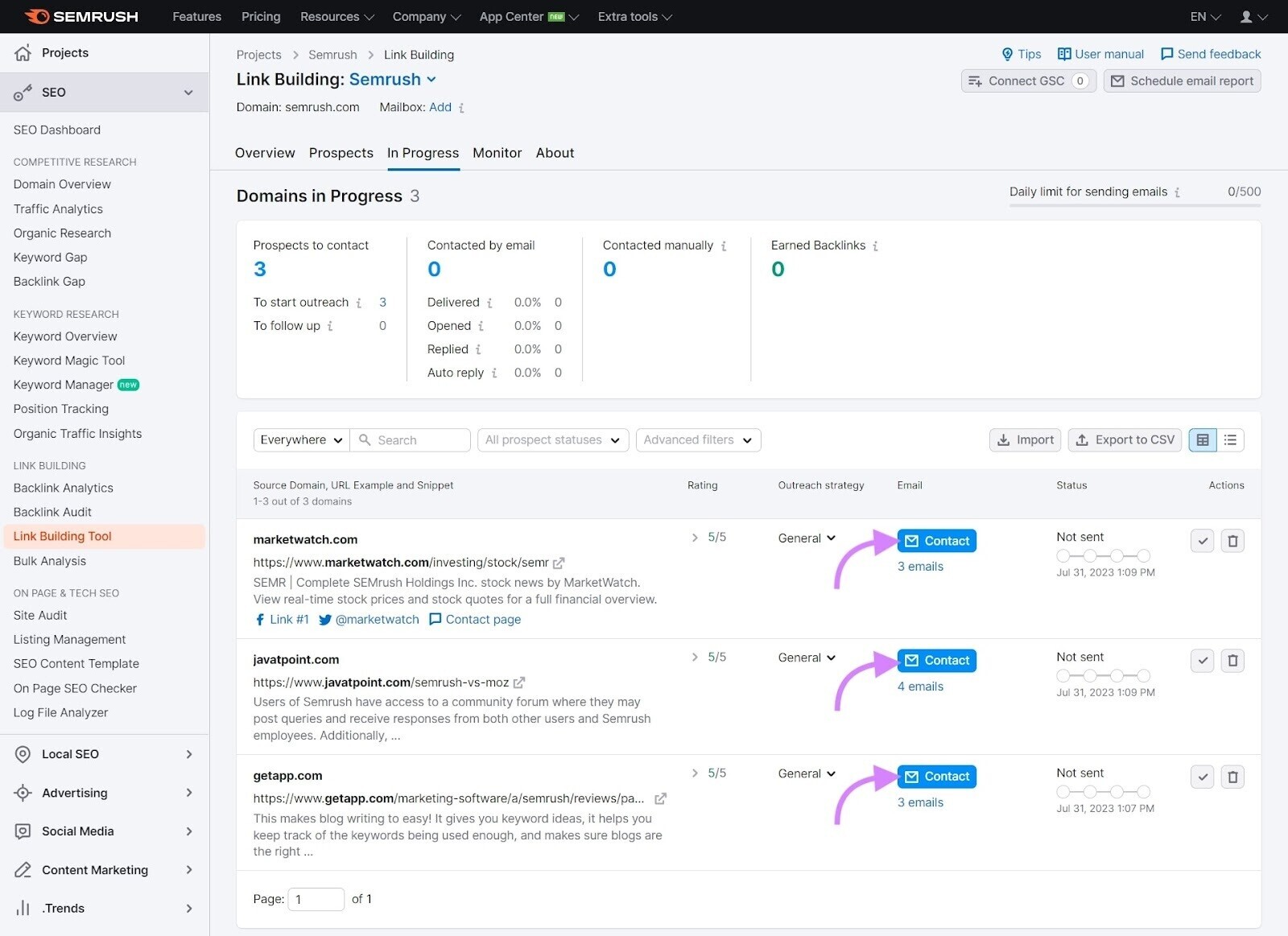The image size is (1288, 936).
Task: Click the outreach status progress tracker for marketwatch.com
Action: pos(1103,555)
